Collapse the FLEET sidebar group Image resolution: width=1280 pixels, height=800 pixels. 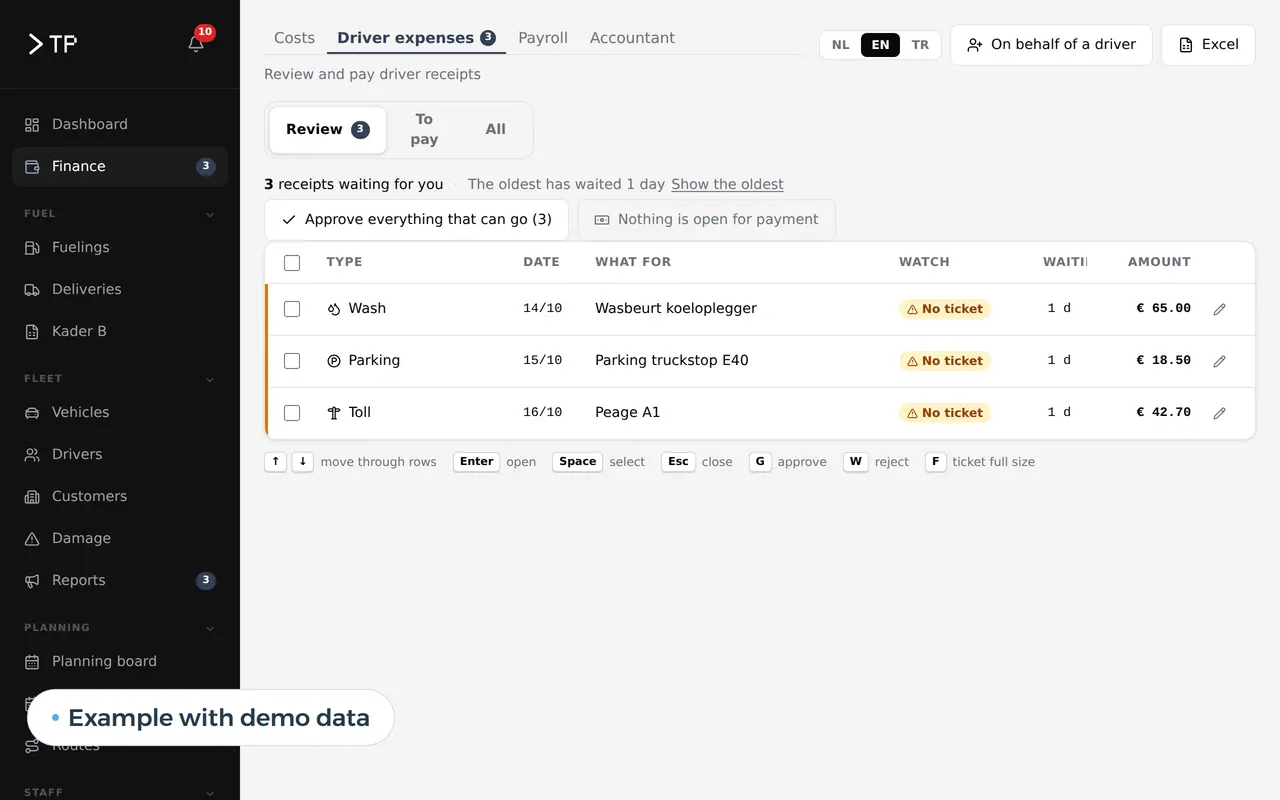click(x=210, y=379)
